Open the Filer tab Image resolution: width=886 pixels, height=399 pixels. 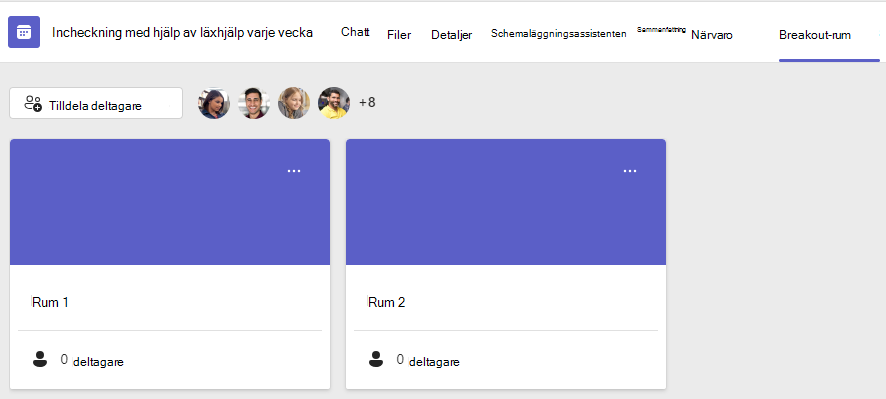click(x=399, y=34)
